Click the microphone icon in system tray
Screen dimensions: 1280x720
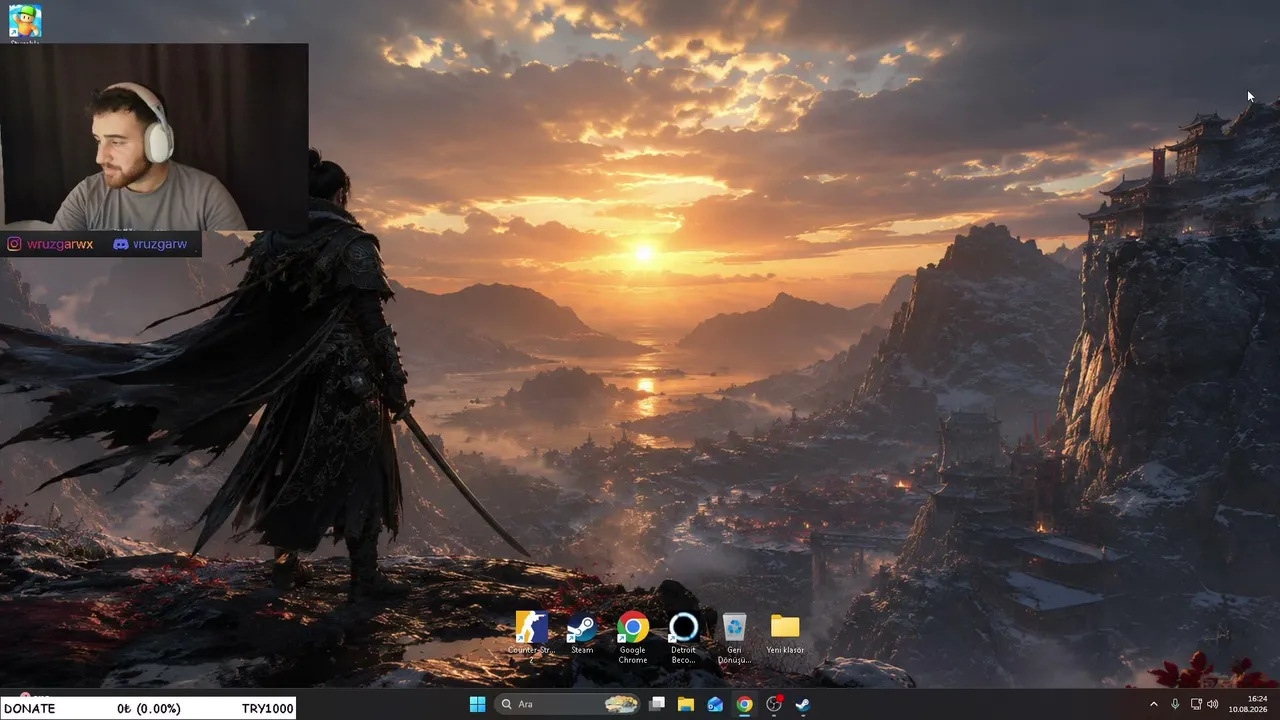click(1175, 704)
